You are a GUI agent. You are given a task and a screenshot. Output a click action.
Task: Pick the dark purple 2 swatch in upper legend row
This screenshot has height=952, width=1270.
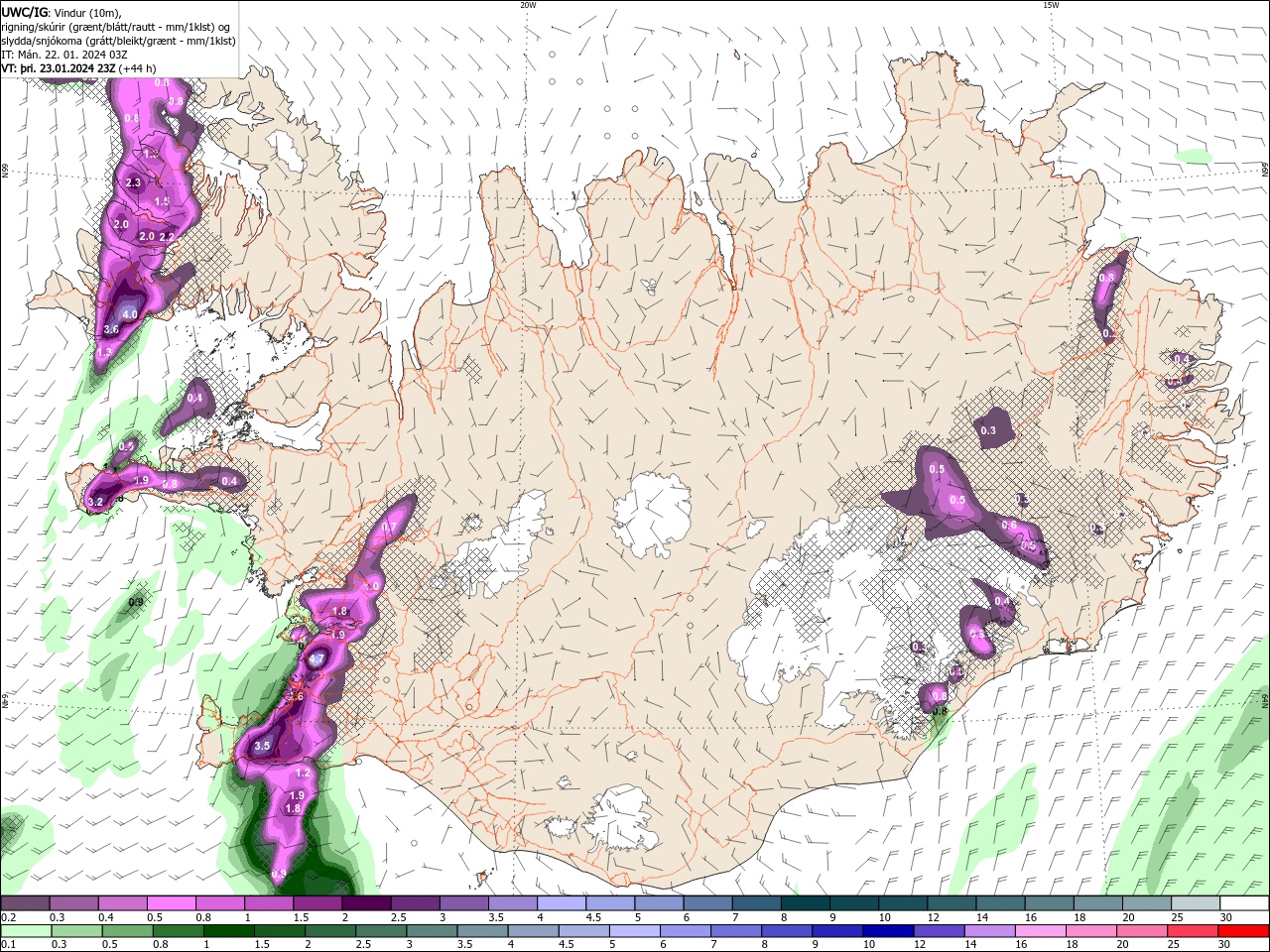(x=366, y=903)
